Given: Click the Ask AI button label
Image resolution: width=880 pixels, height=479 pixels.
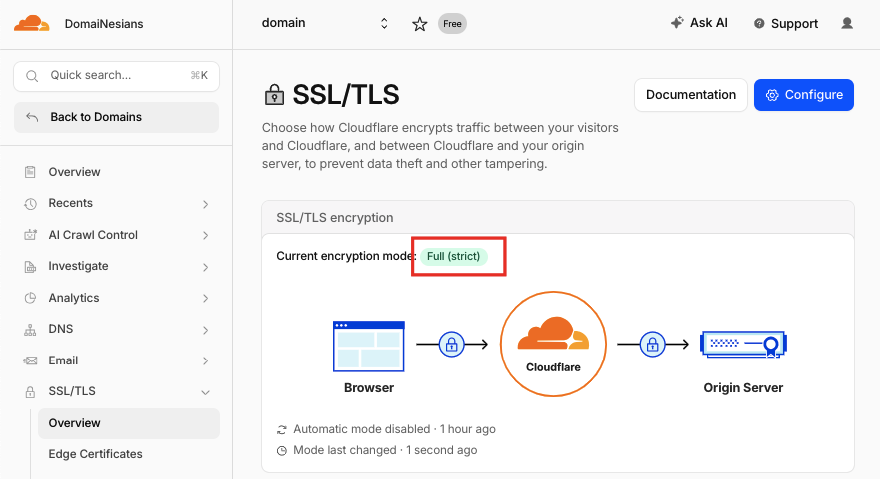Looking at the screenshot, I should (x=708, y=23).
